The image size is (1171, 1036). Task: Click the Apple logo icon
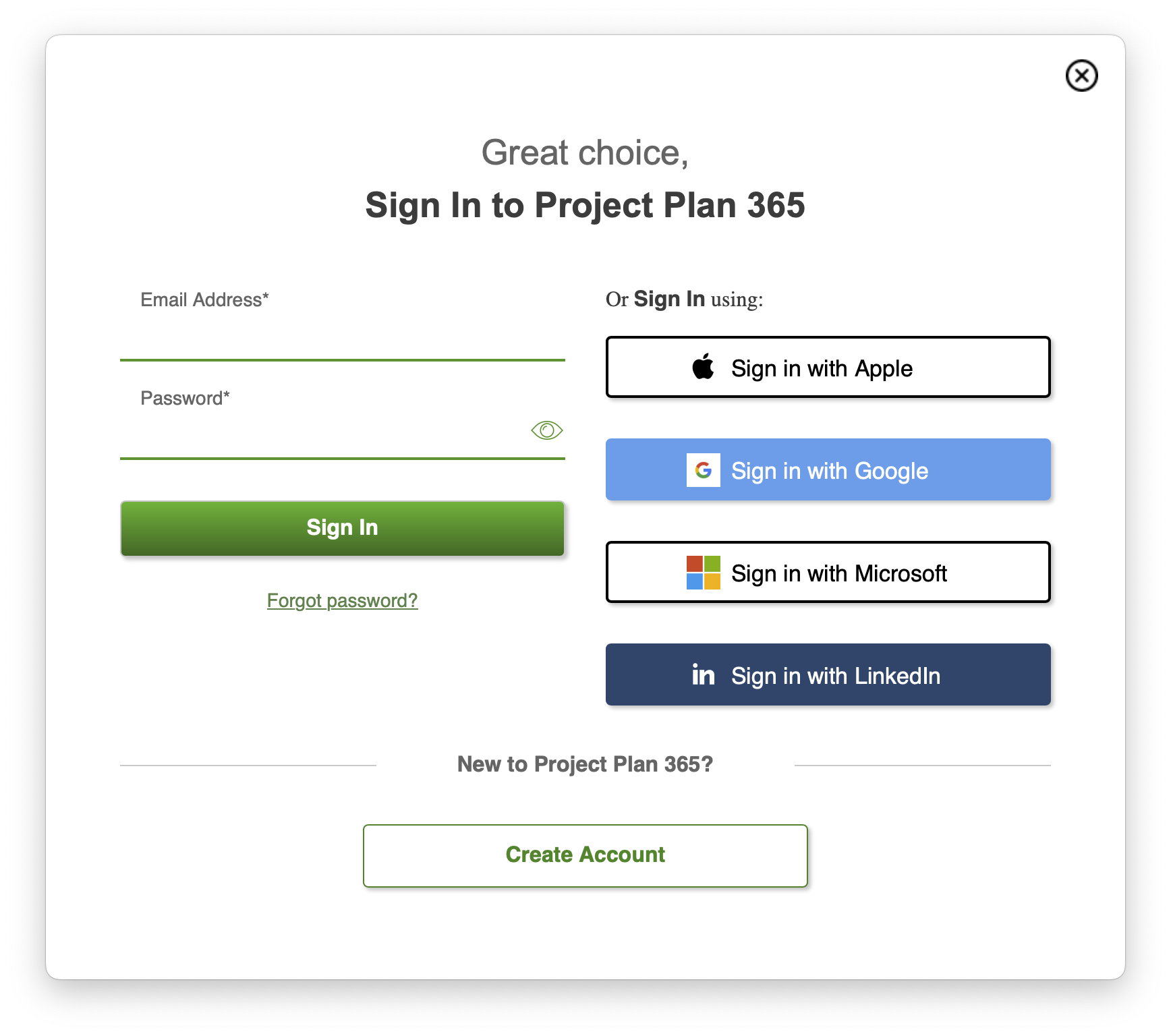pos(703,367)
